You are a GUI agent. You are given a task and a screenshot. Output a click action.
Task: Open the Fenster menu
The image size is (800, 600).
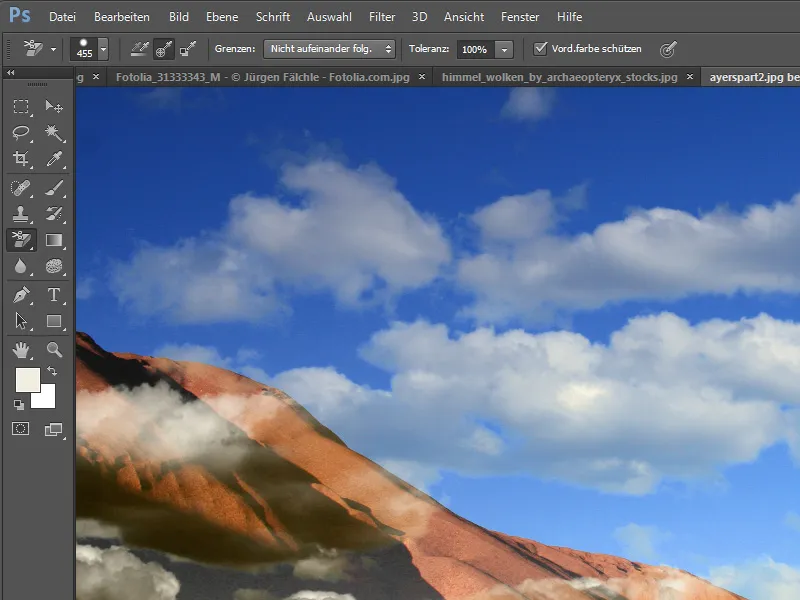pyautogui.click(x=520, y=17)
